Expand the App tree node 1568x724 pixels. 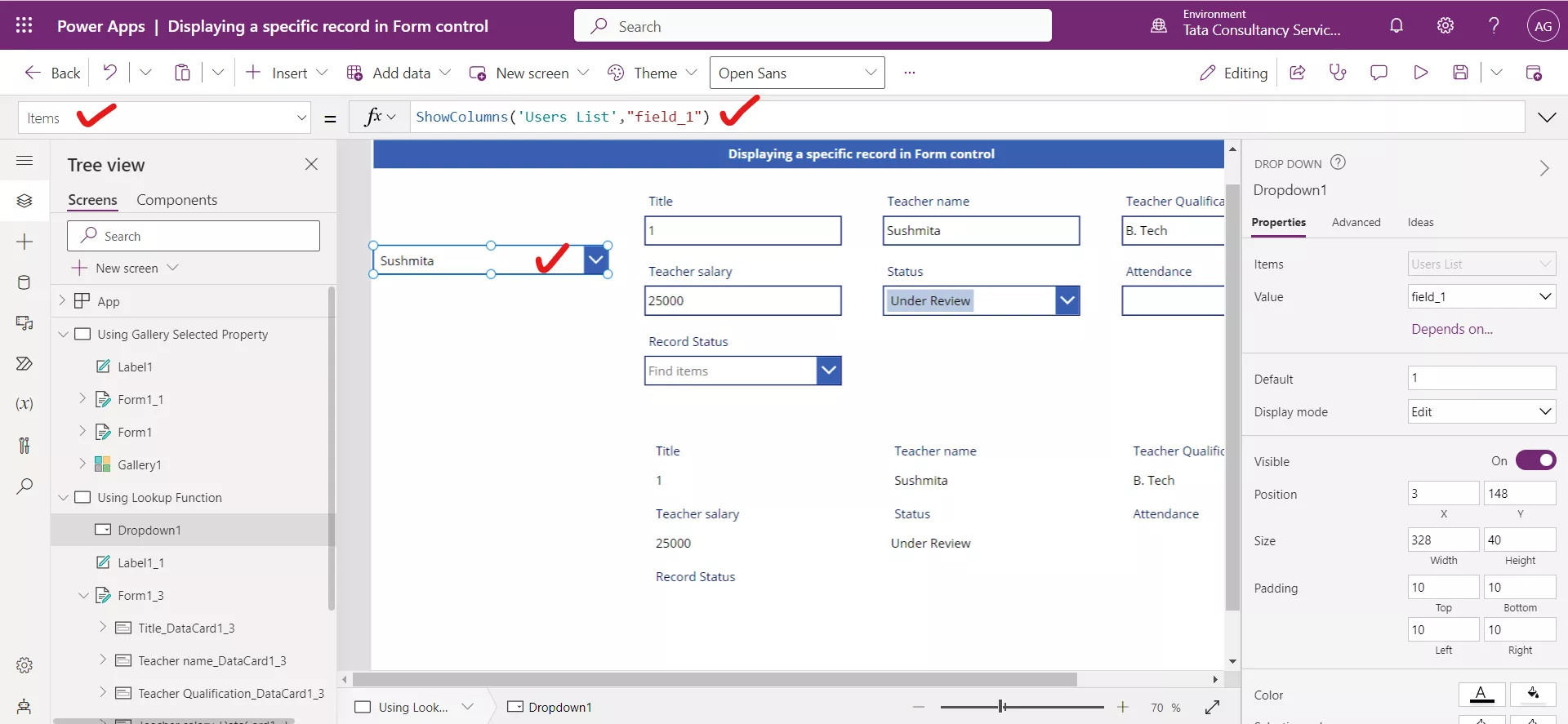point(62,300)
